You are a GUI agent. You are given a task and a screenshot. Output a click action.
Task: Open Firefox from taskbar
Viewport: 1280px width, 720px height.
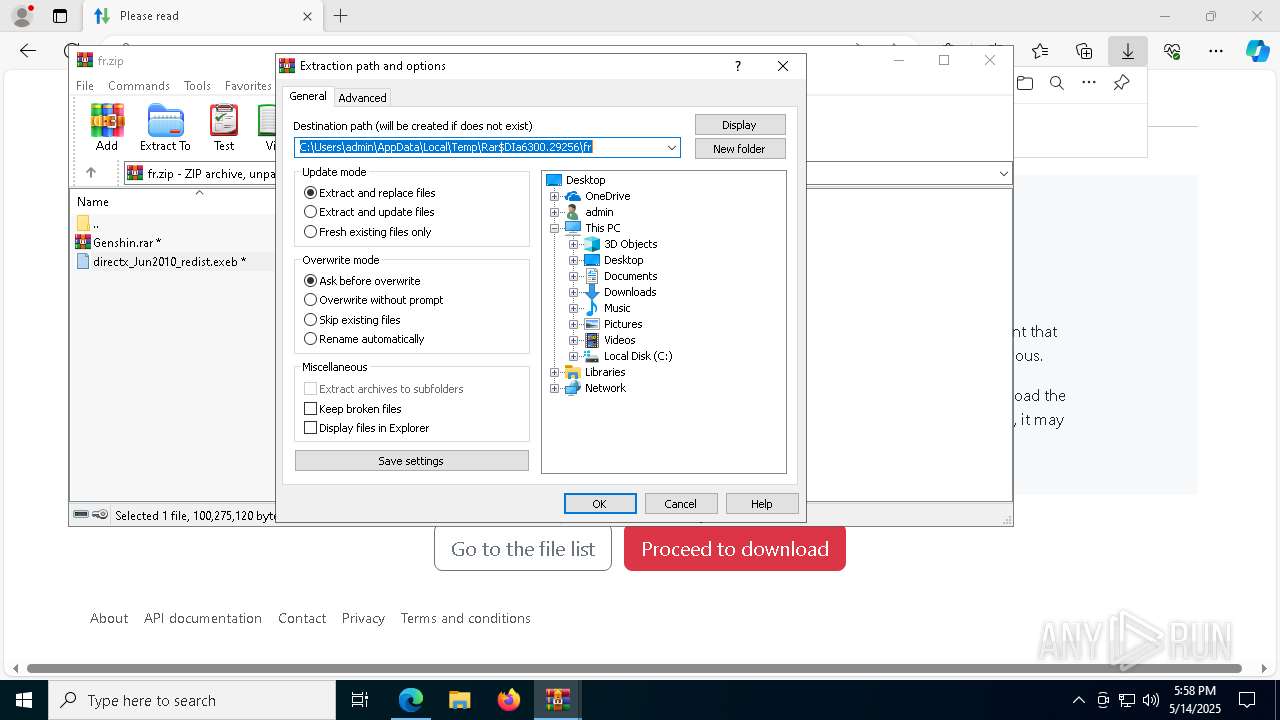508,700
